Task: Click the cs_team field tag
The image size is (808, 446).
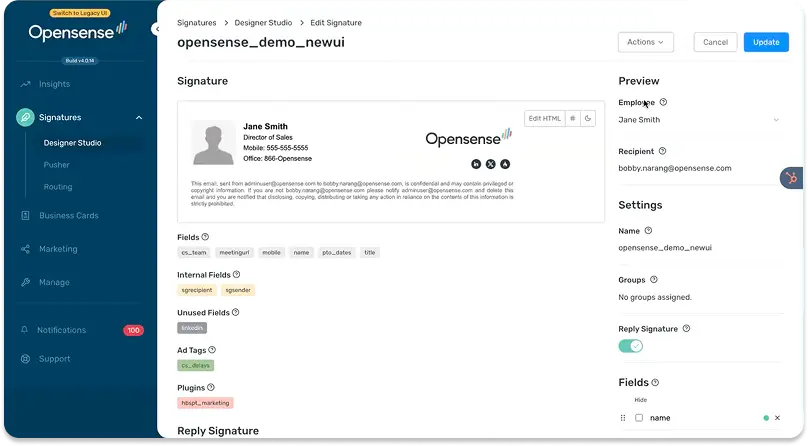Action: [194, 252]
